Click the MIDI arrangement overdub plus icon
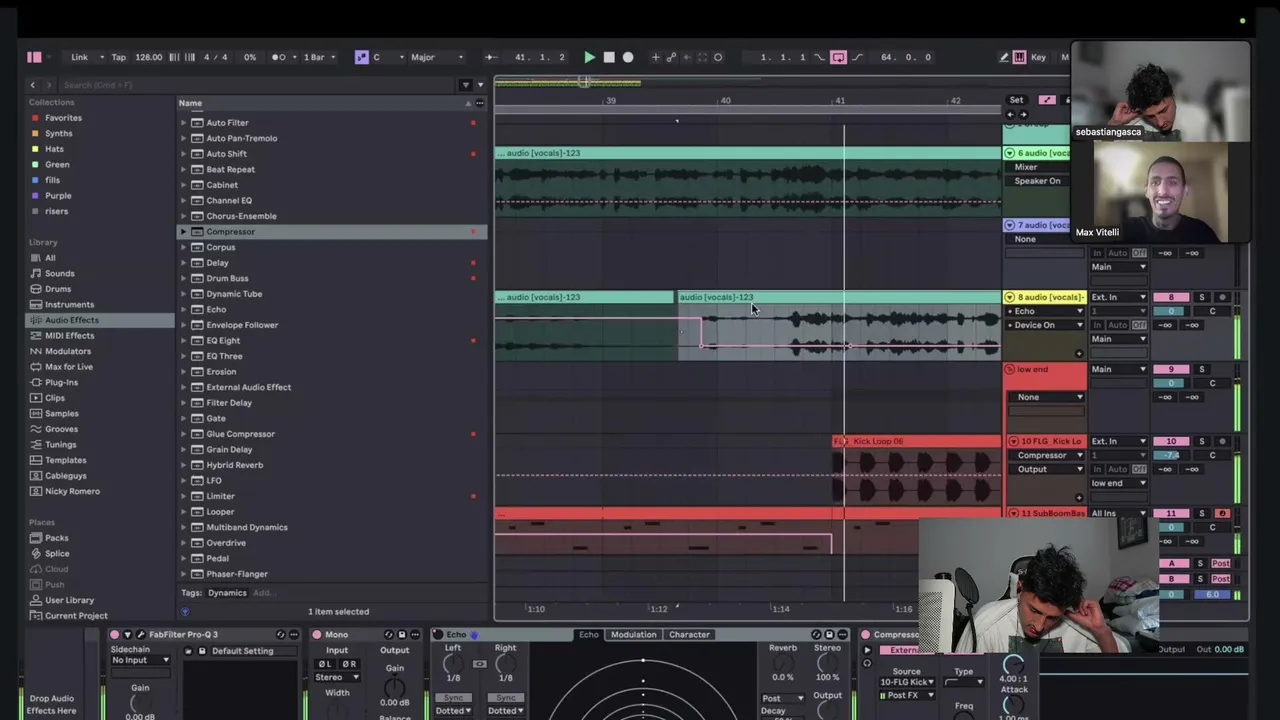Viewport: 1280px width, 720px height. [655, 57]
